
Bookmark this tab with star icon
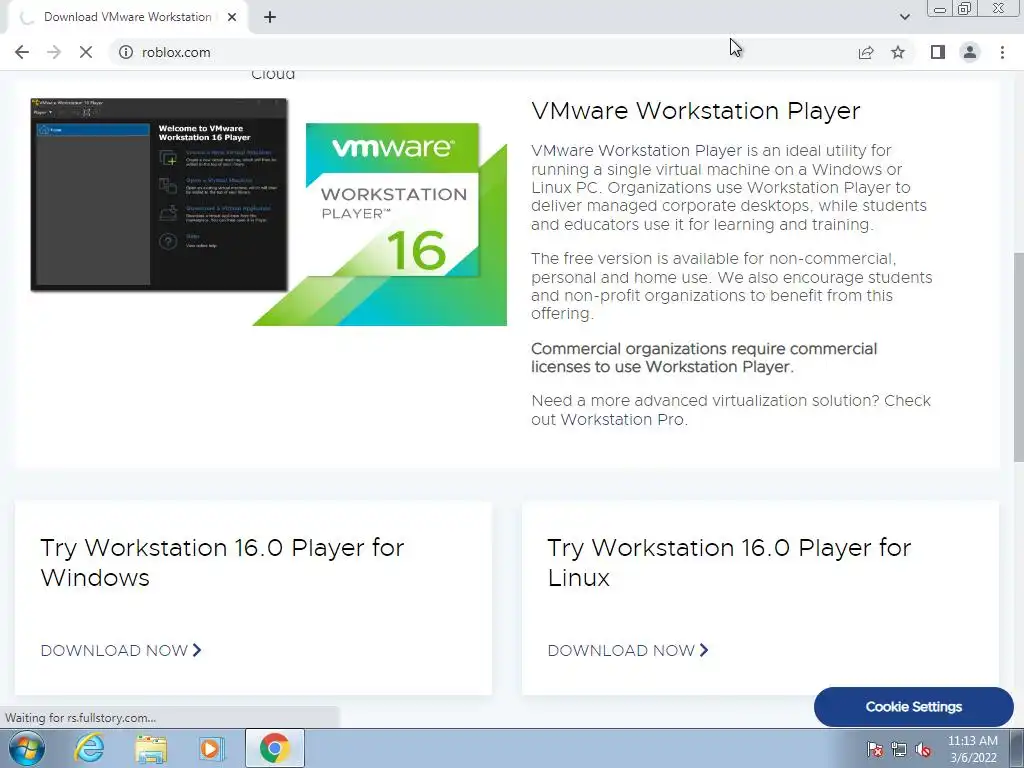coord(898,52)
